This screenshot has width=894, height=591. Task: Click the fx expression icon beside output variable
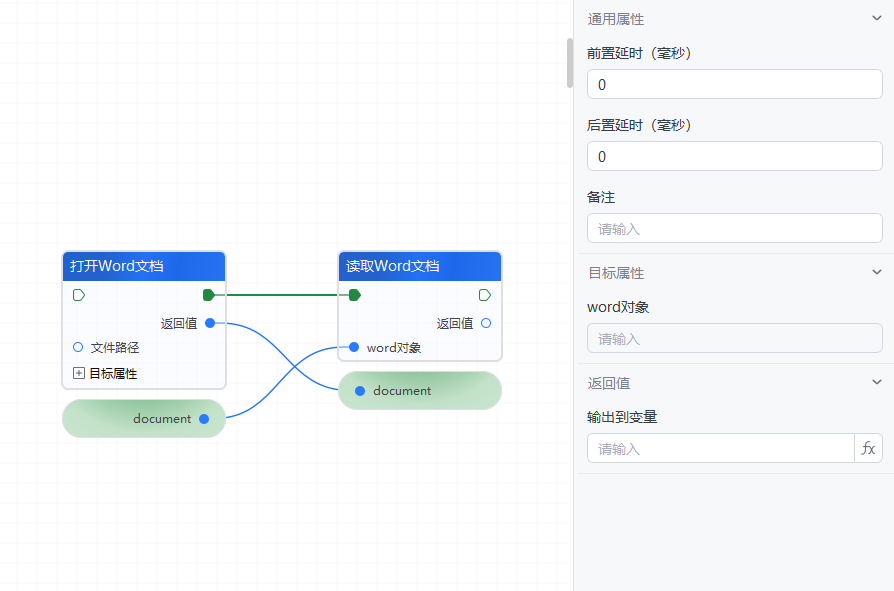(868, 449)
